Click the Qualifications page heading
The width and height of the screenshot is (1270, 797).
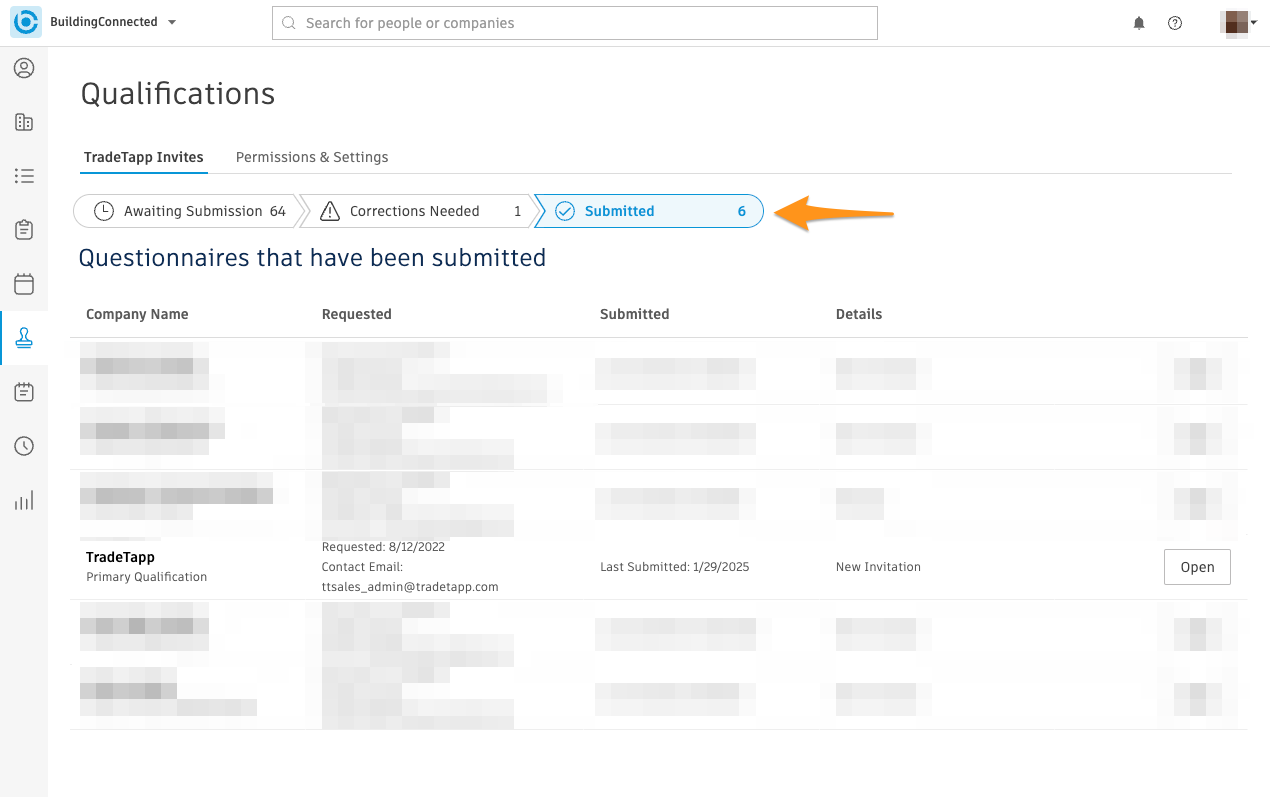click(178, 94)
